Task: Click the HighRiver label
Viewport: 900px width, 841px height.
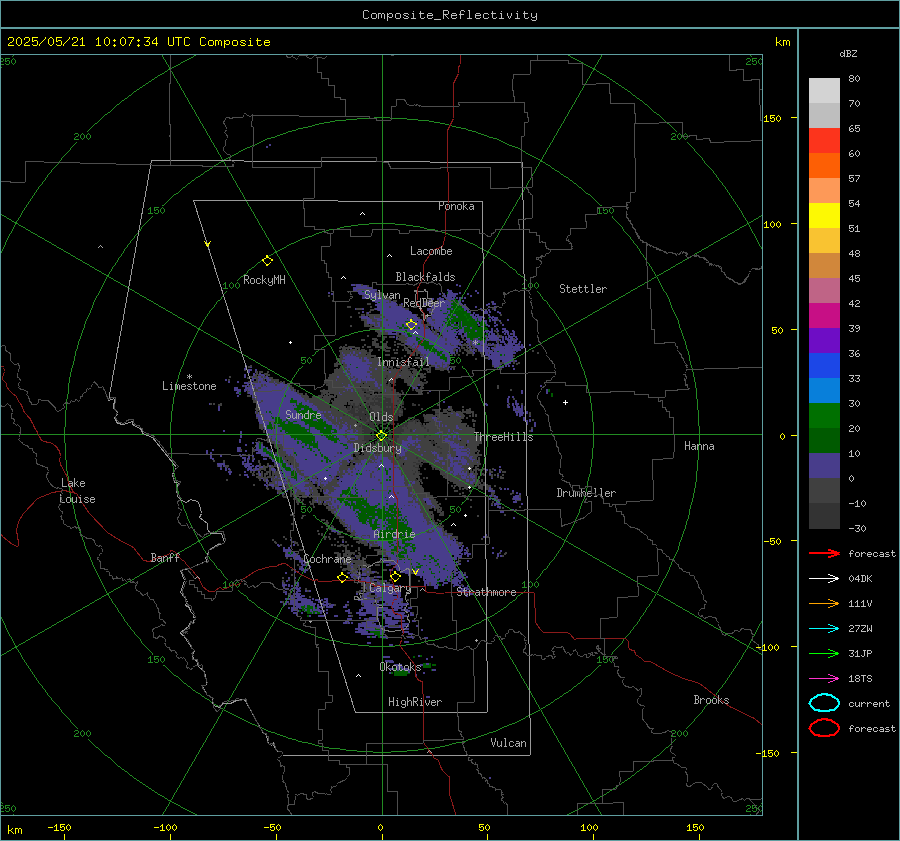Action: point(415,702)
